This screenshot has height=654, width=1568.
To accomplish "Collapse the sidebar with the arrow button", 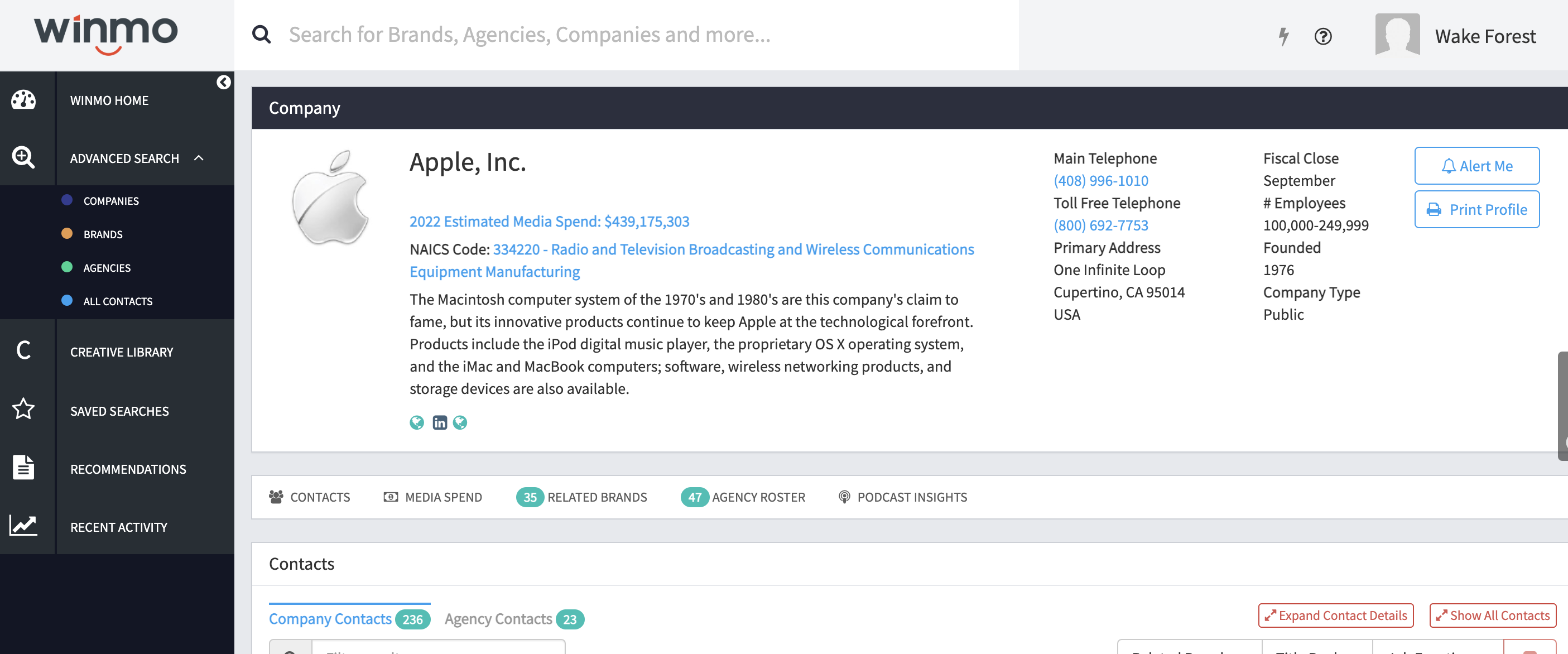I will [223, 82].
